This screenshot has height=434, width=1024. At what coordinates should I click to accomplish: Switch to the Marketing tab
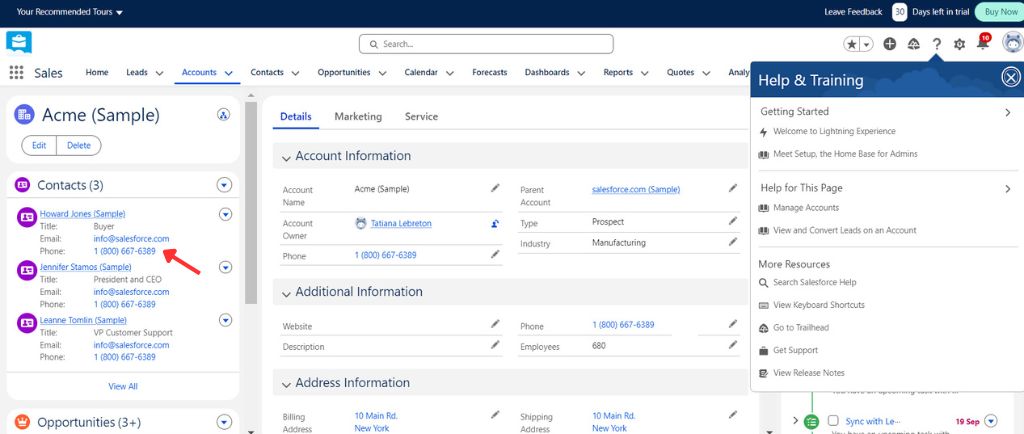click(x=358, y=116)
